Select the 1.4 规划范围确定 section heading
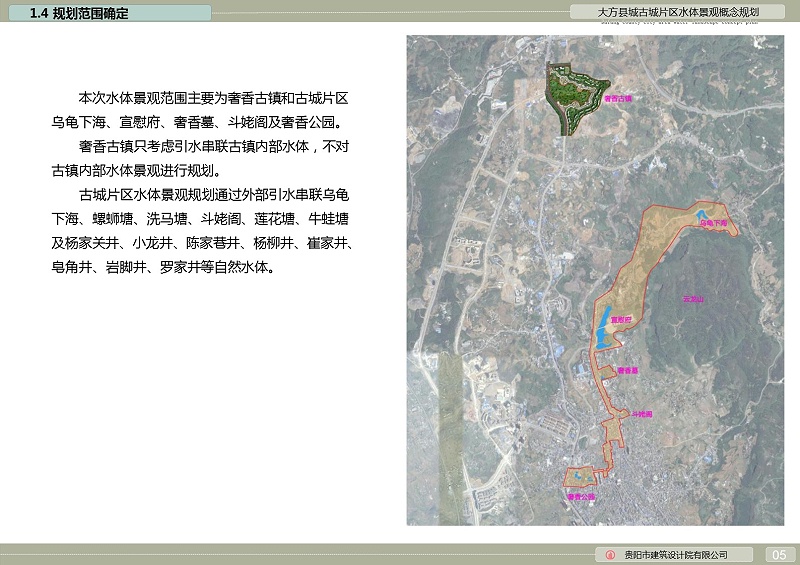Image resolution: width=800 pixels, height=565 pixels. (80, 14)
